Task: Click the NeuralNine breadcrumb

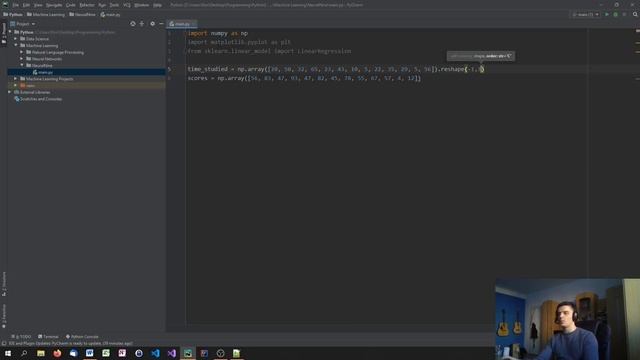Action: 82,14
